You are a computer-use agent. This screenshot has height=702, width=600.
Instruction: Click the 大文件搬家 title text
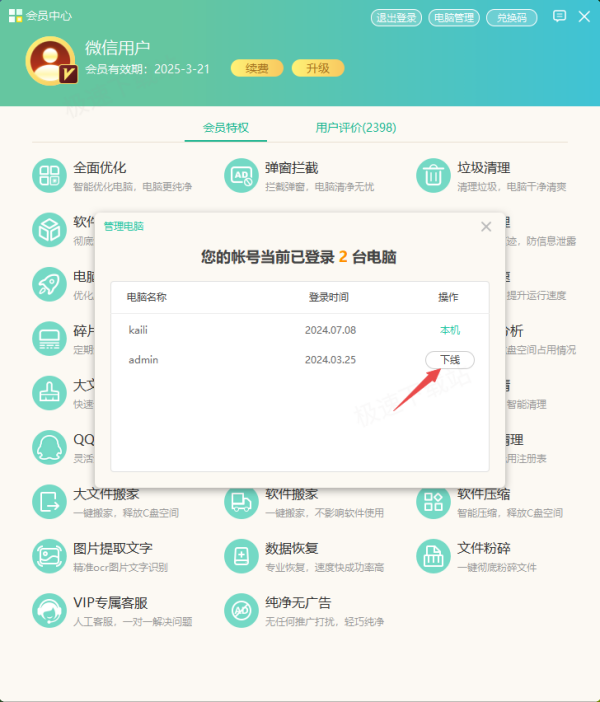(106, 494)
